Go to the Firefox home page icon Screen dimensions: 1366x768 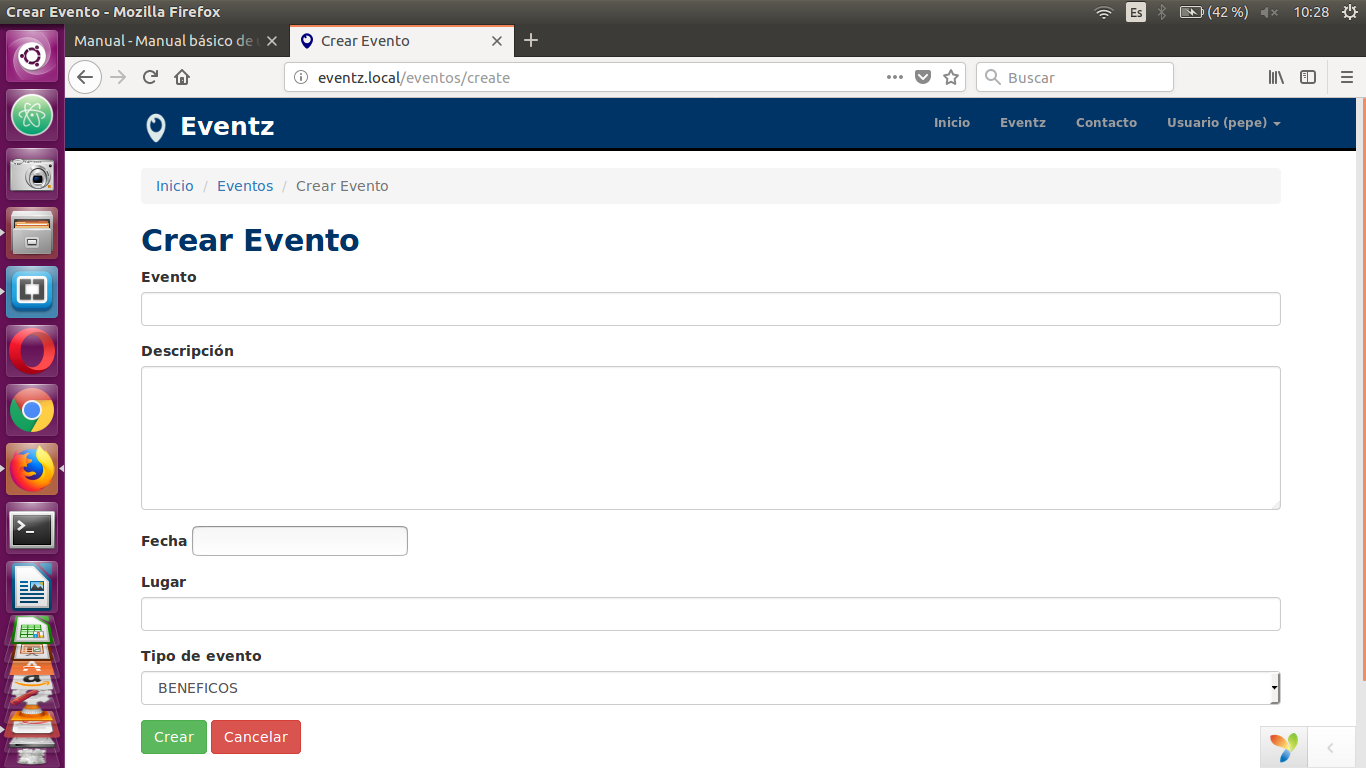(x=182, y=77)
